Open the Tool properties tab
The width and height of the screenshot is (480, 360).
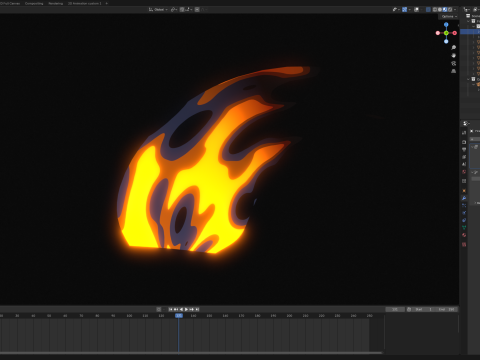(464, 132)
